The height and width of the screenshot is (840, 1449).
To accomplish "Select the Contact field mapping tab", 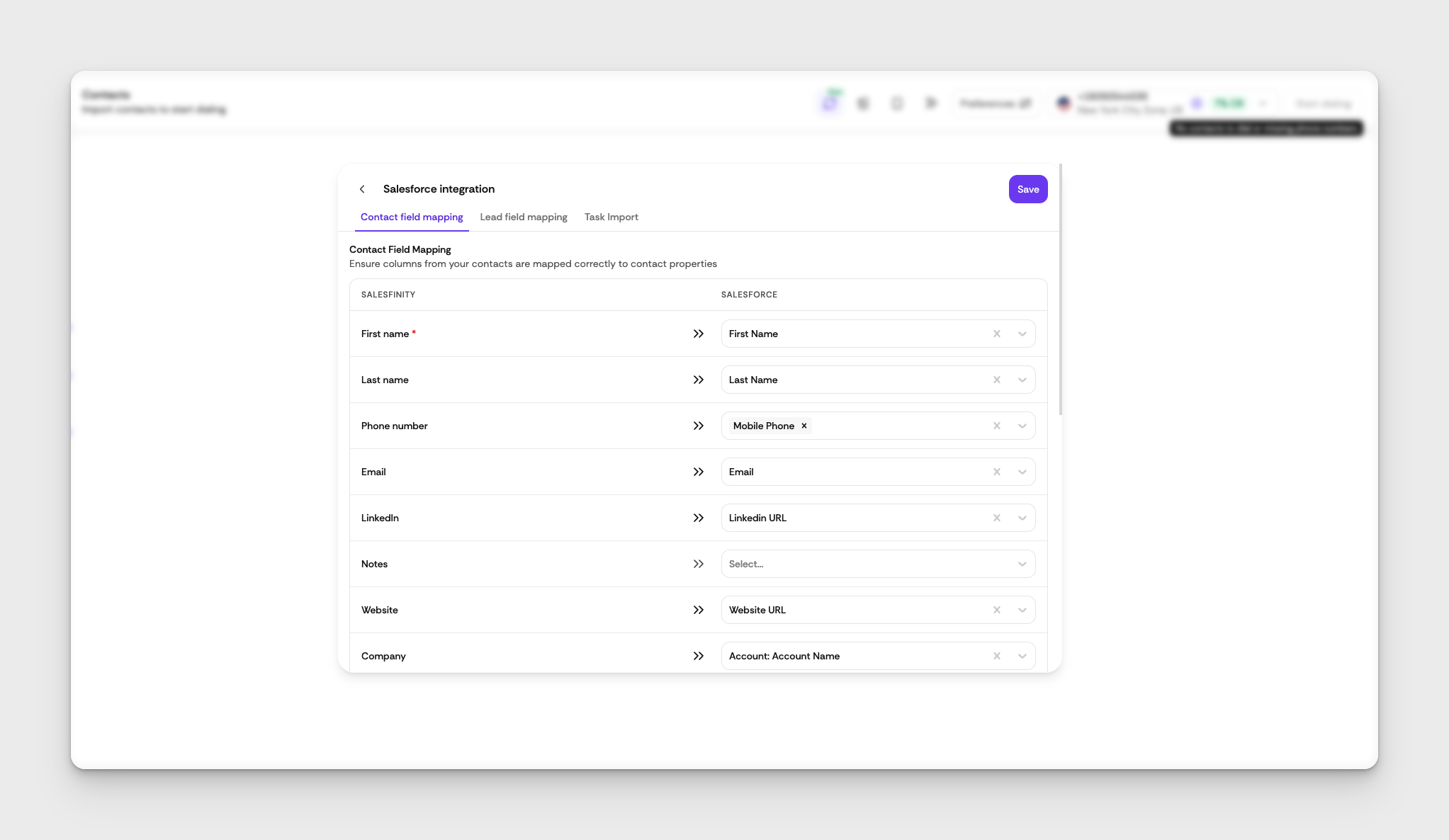I will coord(411,217).
